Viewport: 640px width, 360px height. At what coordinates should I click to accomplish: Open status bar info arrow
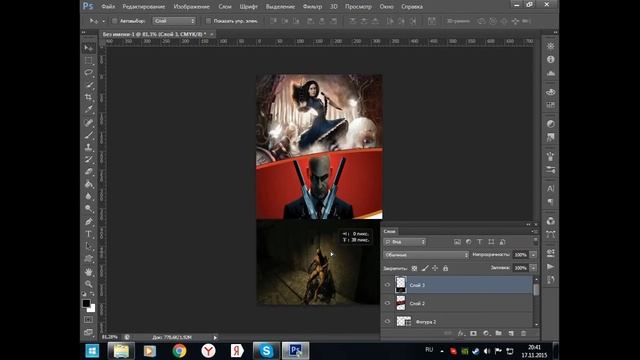pyautogui.click(x=215, y=338)
